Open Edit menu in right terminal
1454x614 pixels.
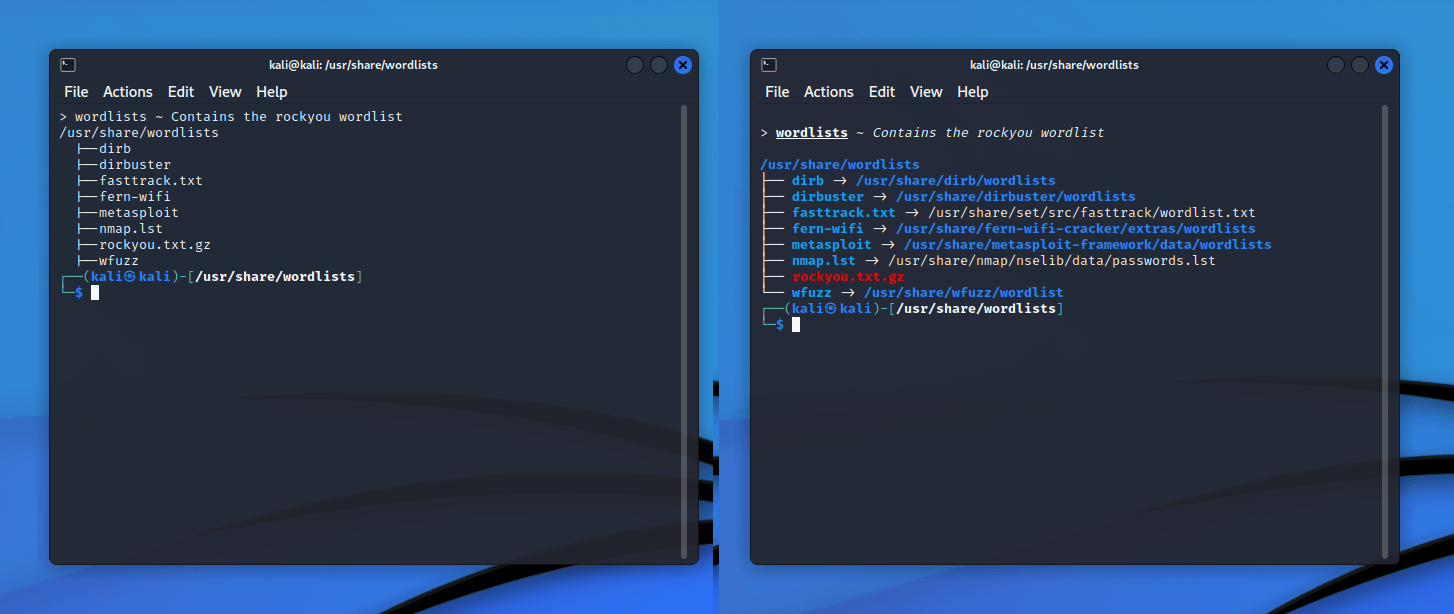pyautogui.click(x=881, y=92)
